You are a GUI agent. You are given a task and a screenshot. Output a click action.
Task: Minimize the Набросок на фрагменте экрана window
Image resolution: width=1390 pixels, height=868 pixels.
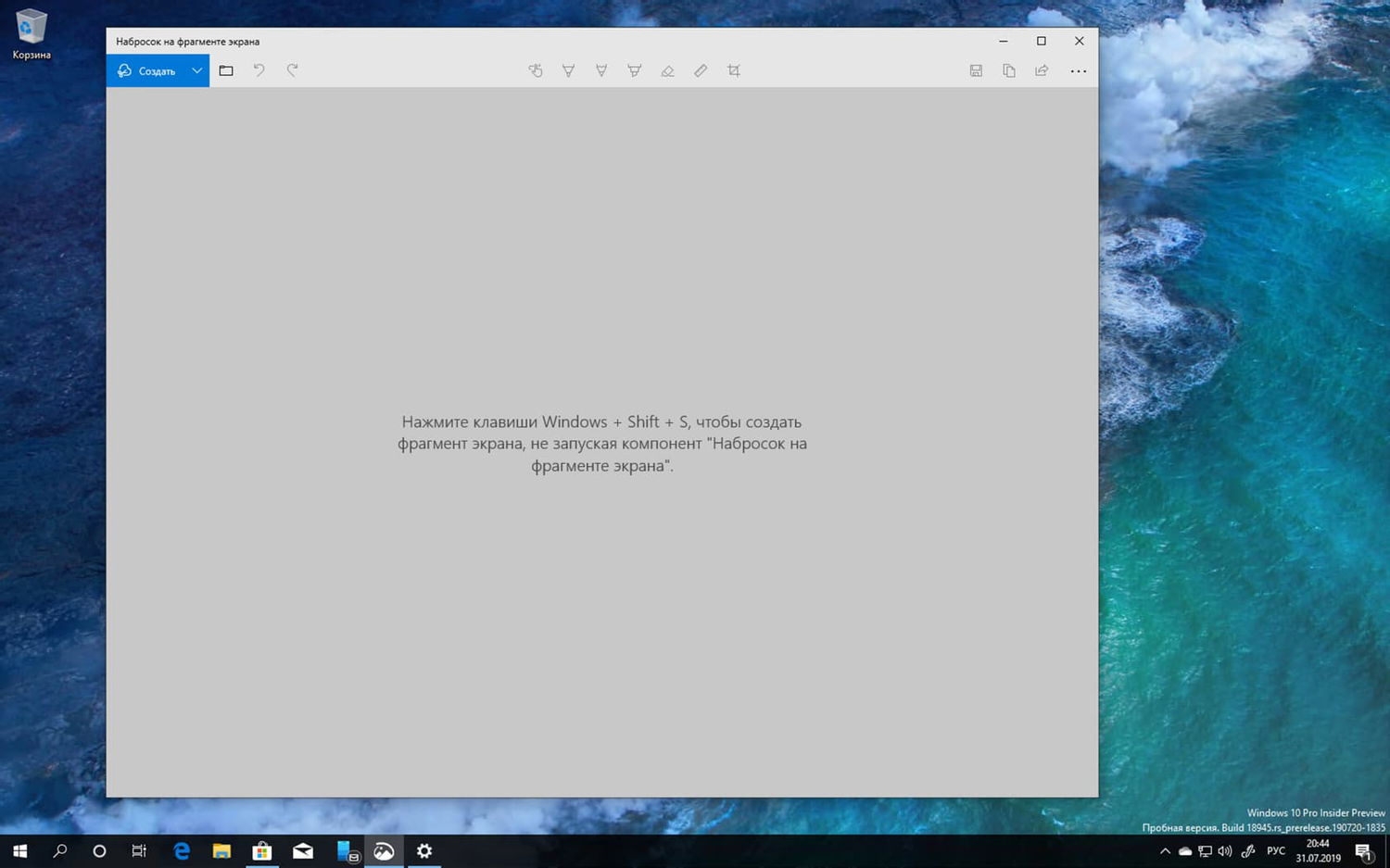coord(1004,41)
